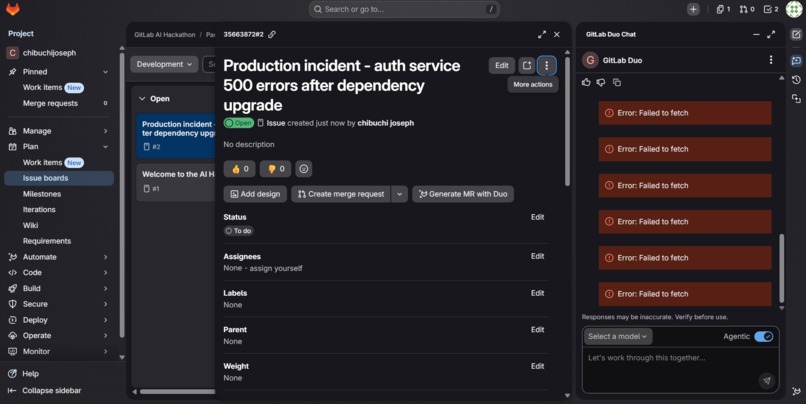This screenshot has width=806, height=404.
Task: Open Duo chat history in right rail
Action: coord(796,80)
